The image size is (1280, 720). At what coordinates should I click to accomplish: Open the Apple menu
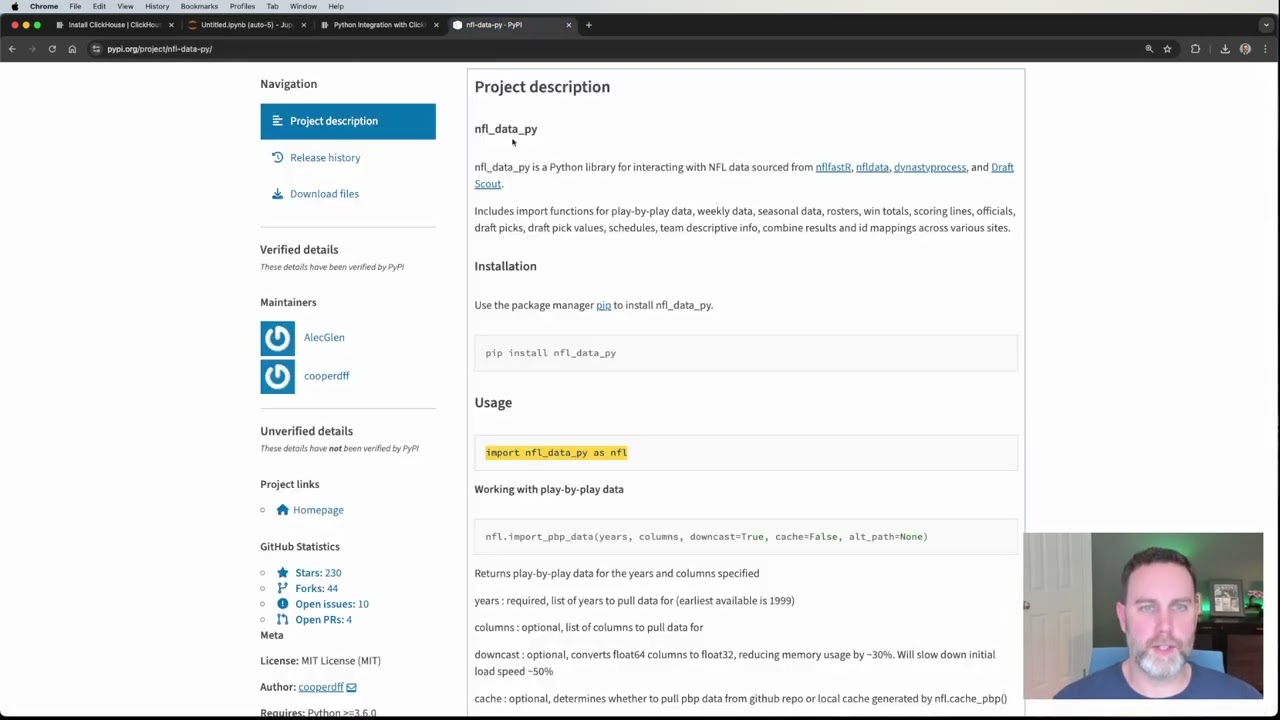(14, 6)
